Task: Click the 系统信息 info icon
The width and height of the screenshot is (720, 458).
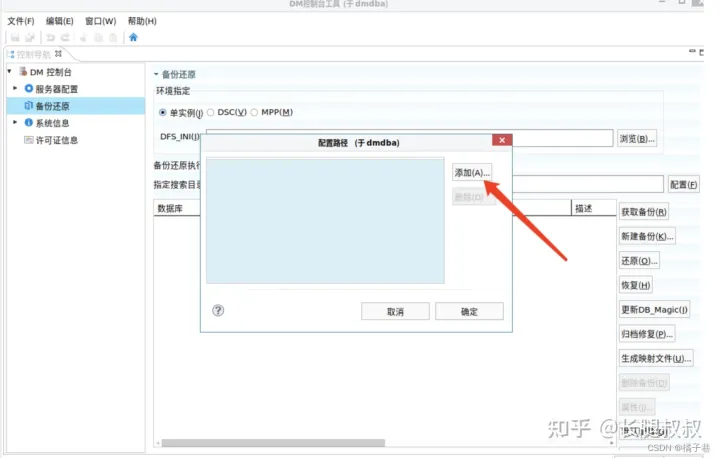Action: pos(28,123)
